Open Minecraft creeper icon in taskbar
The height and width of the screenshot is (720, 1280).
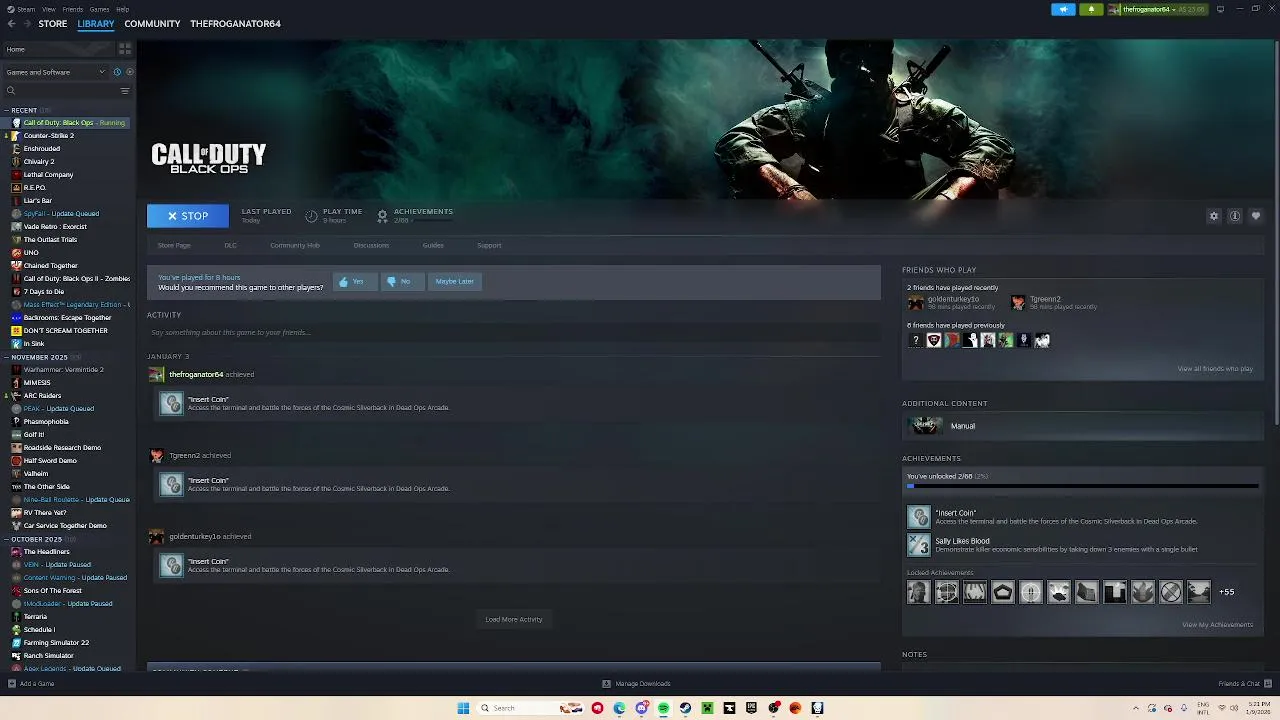(x=707, y=708)
